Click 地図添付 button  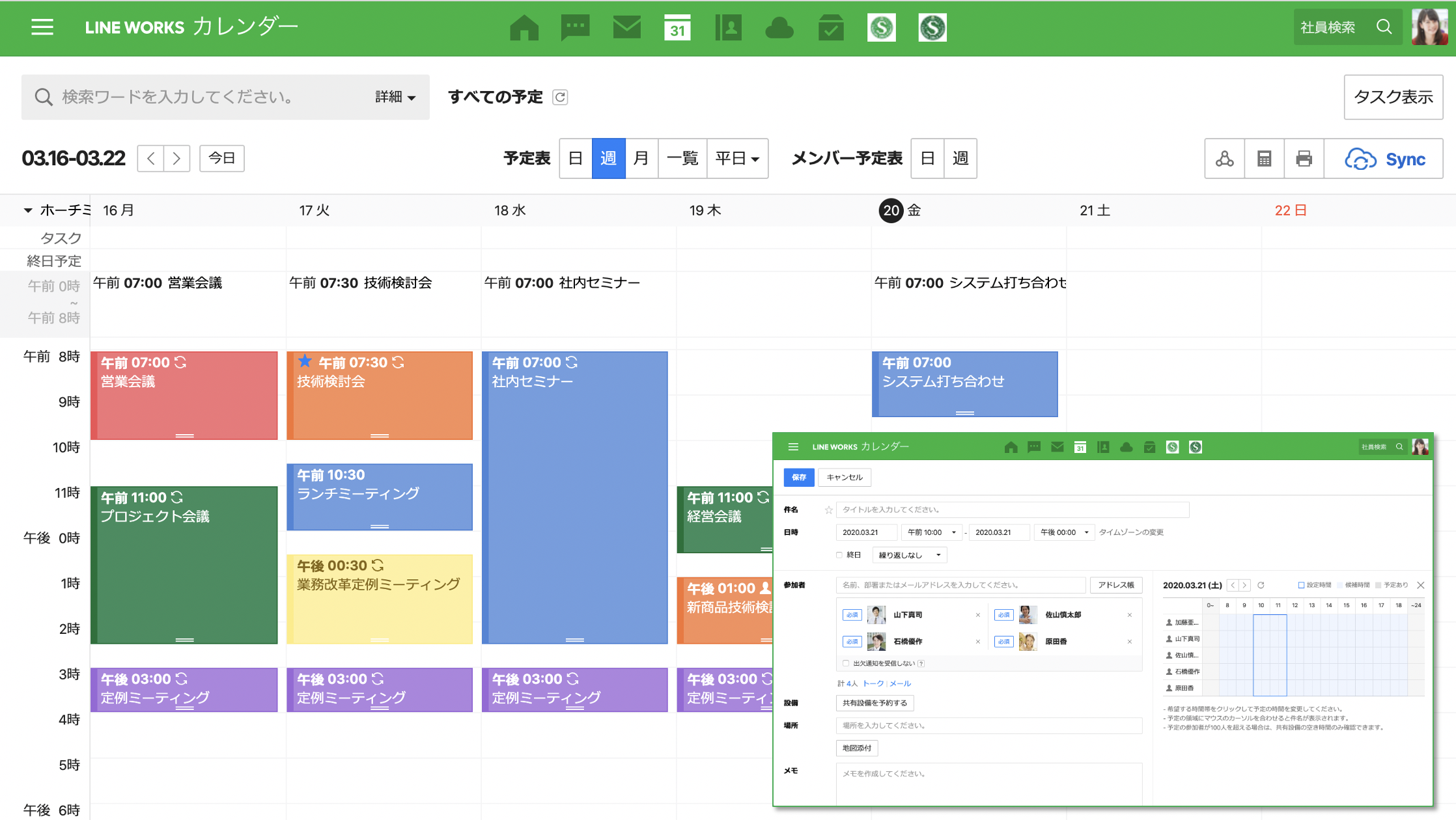857,748
